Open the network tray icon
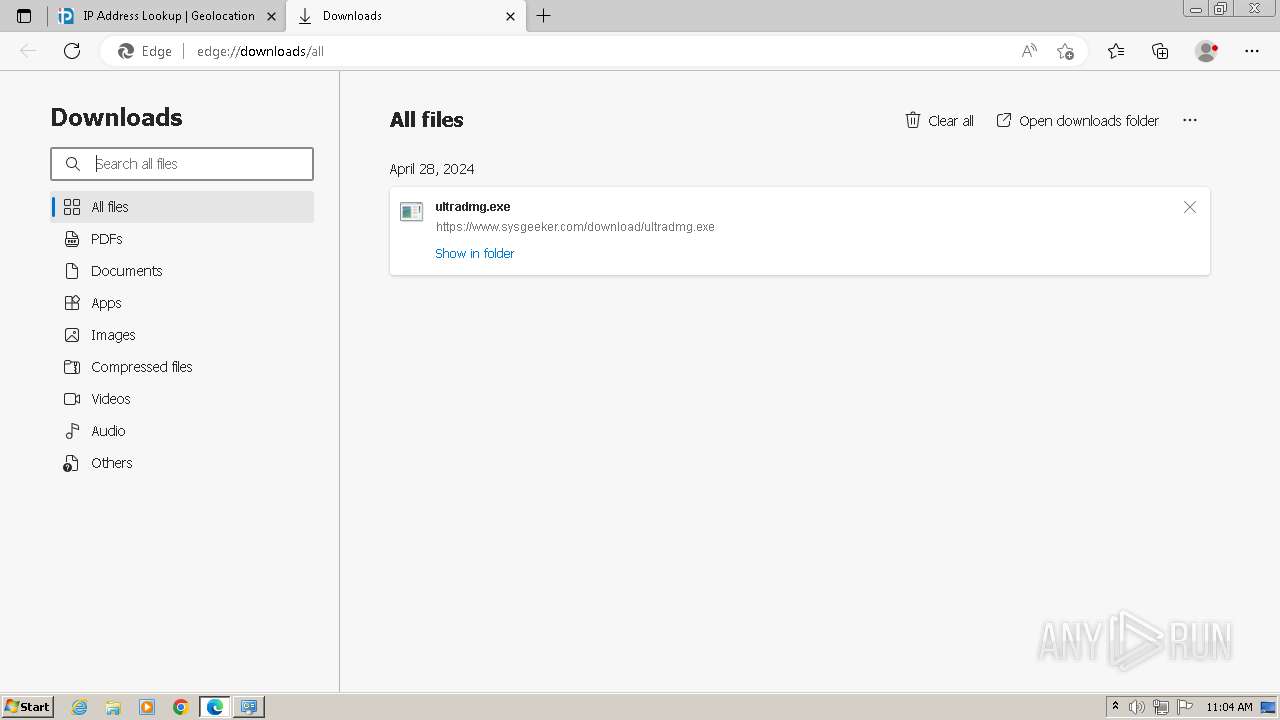The width and height of the screenshot is (1280, 720). click(1161, 707)
